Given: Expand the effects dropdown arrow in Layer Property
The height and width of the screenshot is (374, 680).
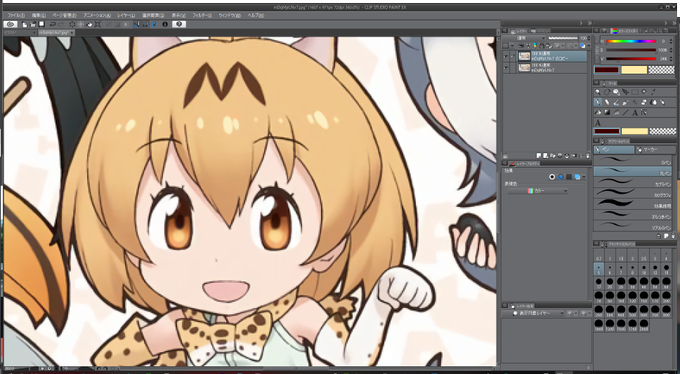Looking at the screenshot, I should tap(584, 177).
